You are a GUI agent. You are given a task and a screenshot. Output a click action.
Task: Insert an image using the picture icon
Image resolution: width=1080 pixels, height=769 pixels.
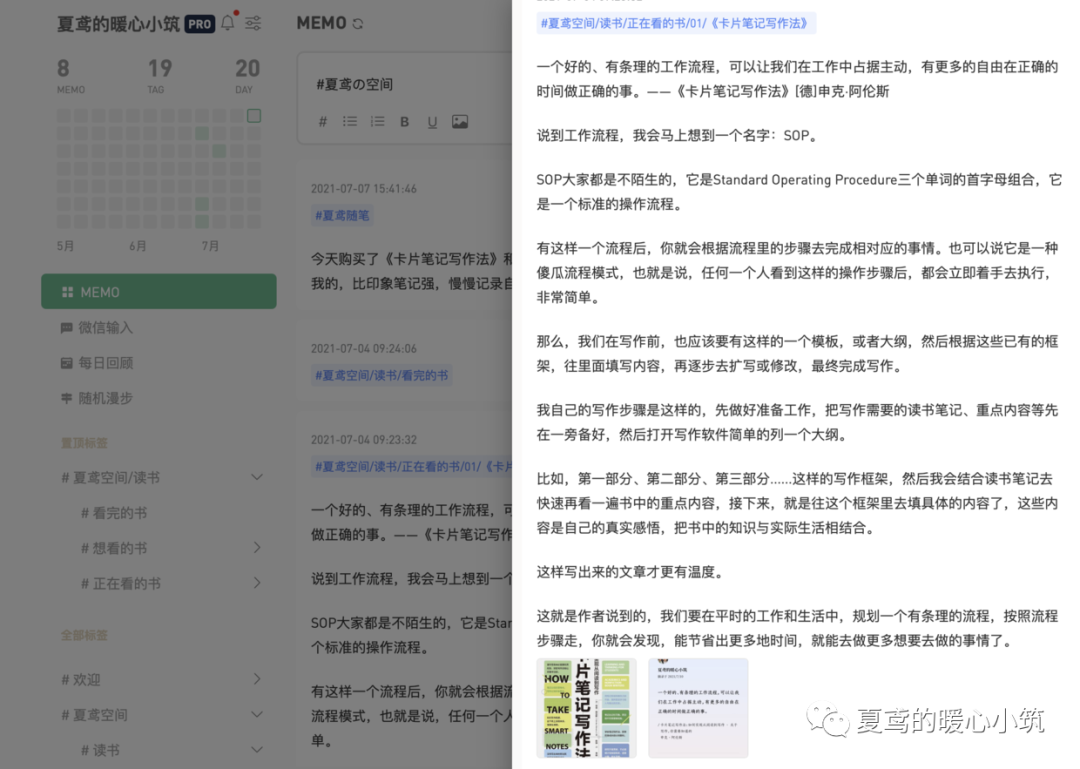point(460,122)
